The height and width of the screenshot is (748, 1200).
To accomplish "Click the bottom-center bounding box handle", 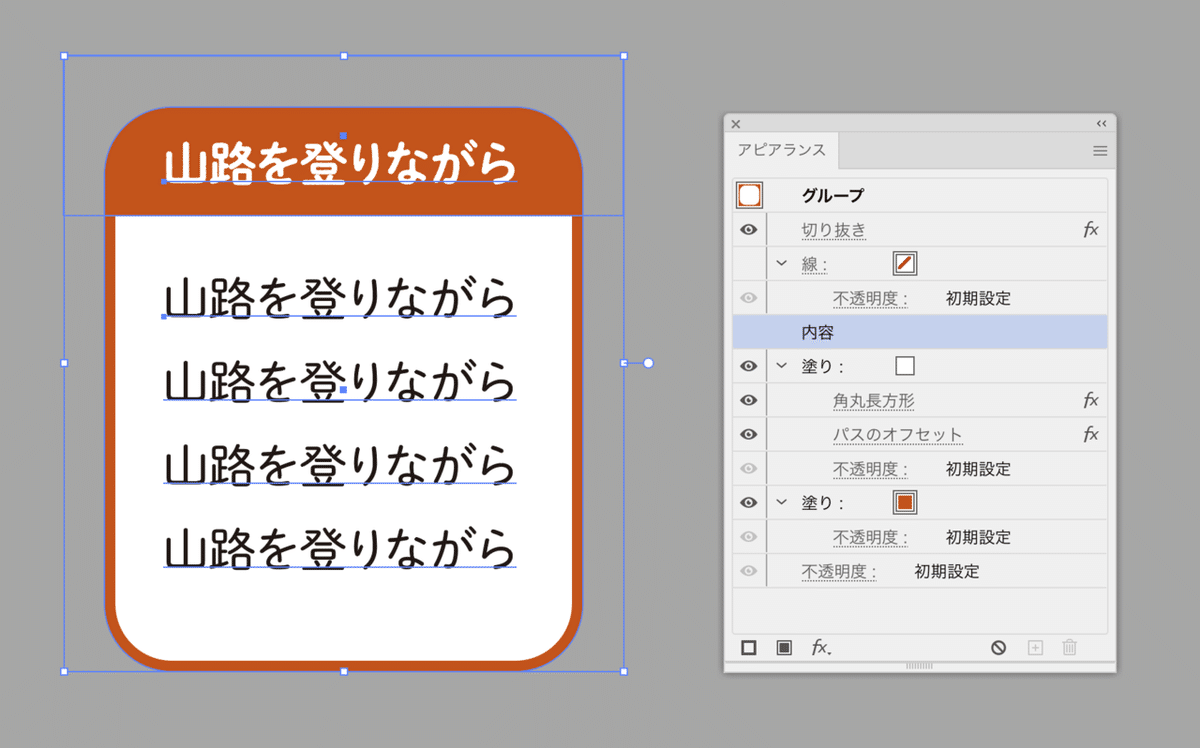I will pyautogui.click(x=344, y=671).
